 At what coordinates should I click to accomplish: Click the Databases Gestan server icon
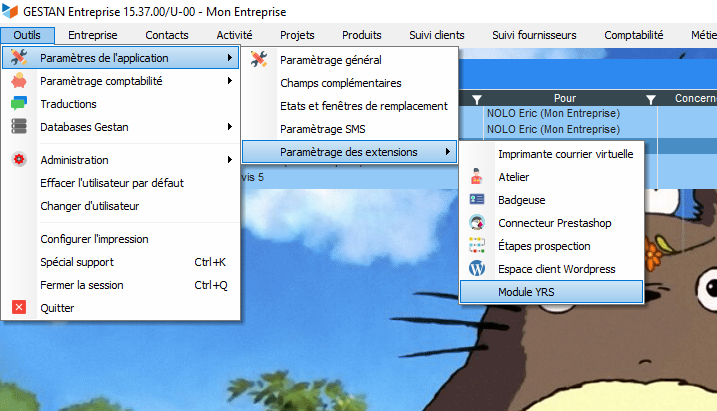point(18,127)
